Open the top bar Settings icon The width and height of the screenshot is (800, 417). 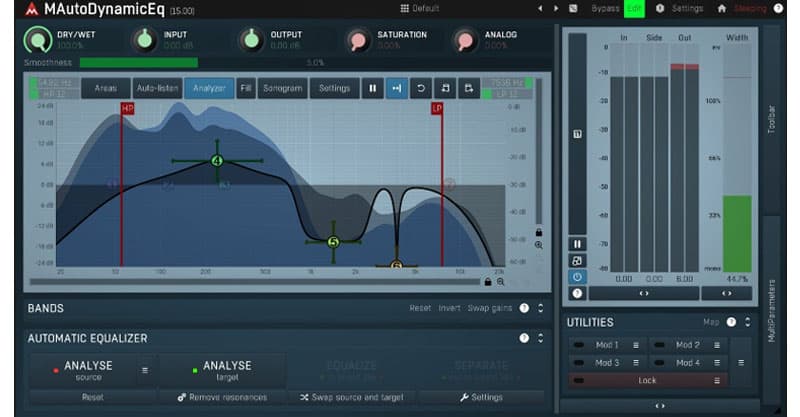pos(660,9)
